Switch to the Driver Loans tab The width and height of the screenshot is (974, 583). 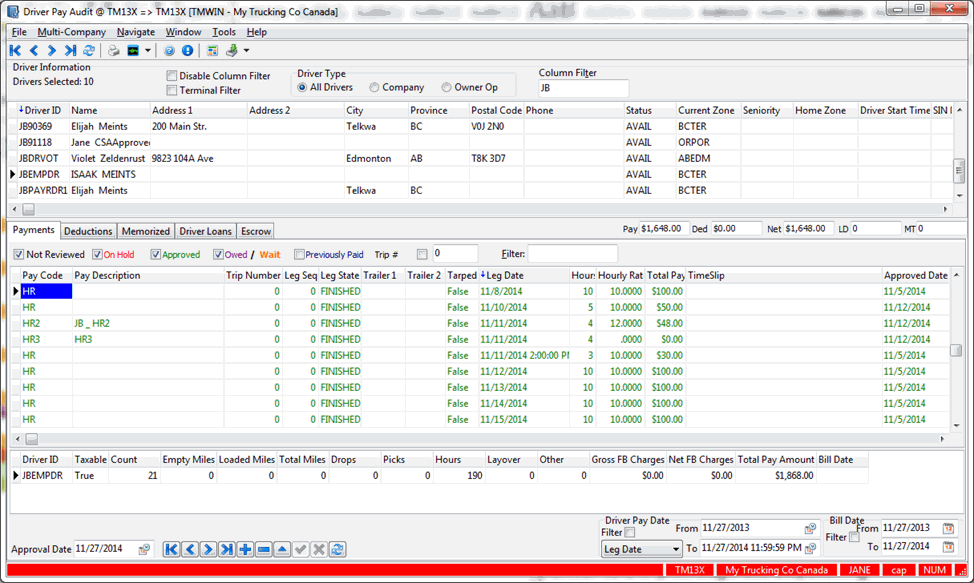pyautogui.click(x=205, y=231)
